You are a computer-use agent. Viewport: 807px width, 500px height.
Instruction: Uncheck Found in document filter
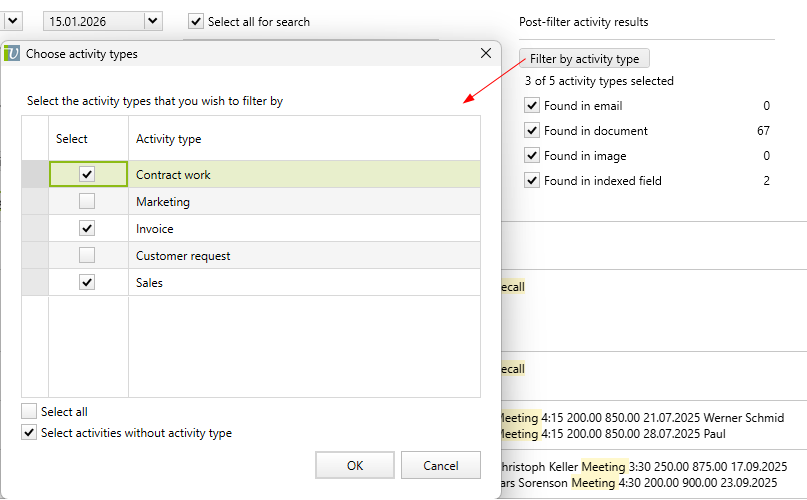[532, 130]
